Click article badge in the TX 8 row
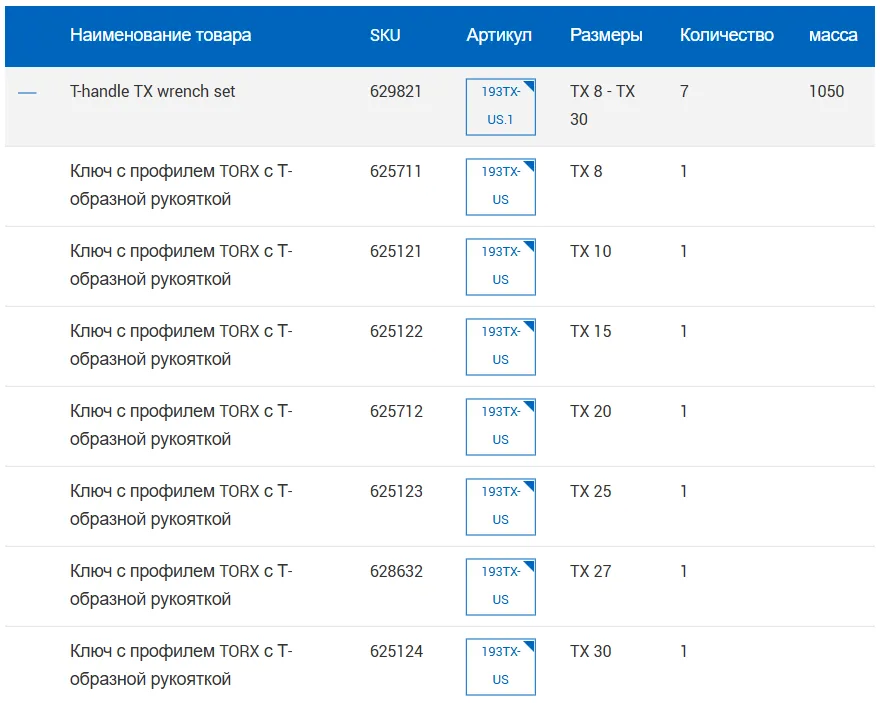 click(x=500, y=186)
